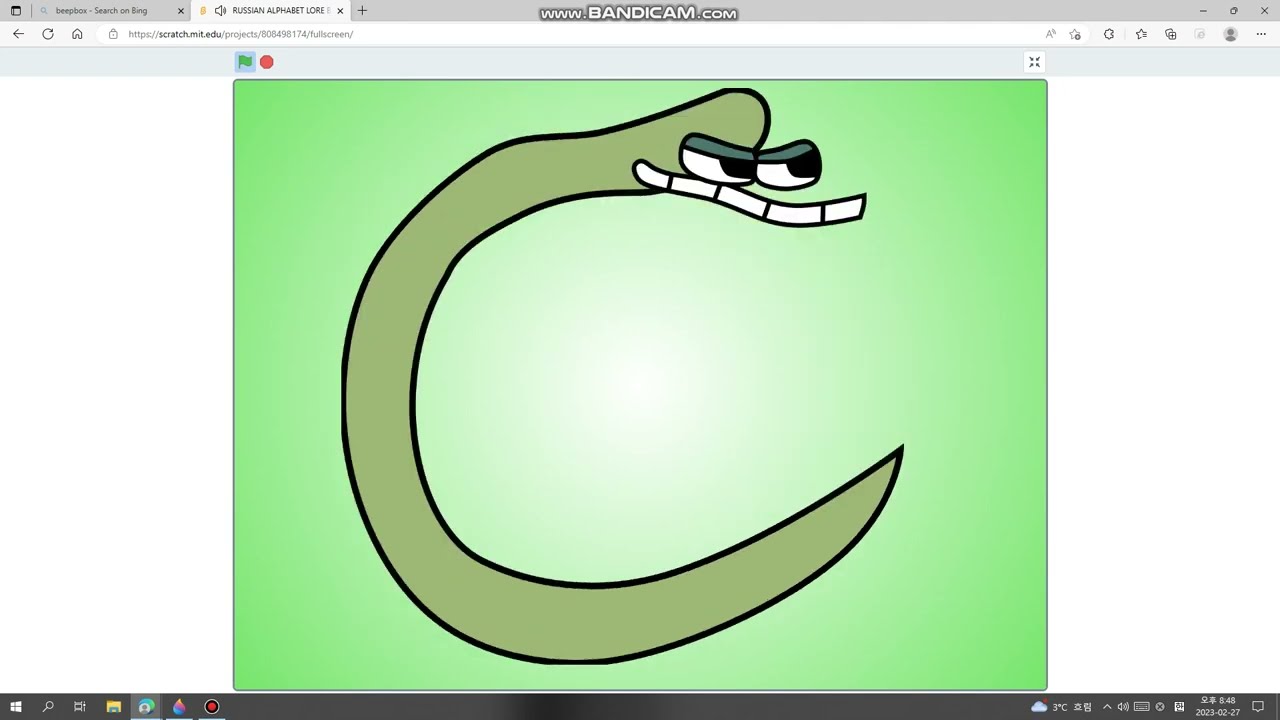Open the volume control in the tray
The image size is (1280, 720).
point(1123,707)
